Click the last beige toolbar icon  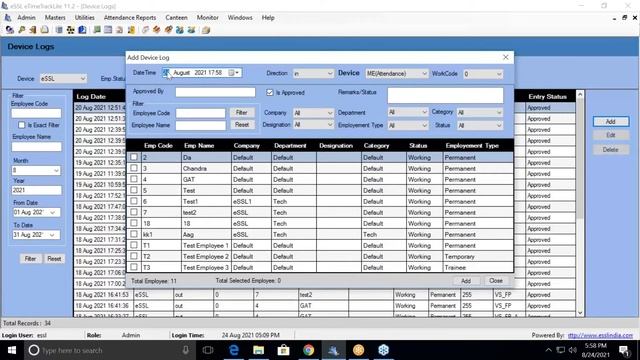[x=206, y=30]
